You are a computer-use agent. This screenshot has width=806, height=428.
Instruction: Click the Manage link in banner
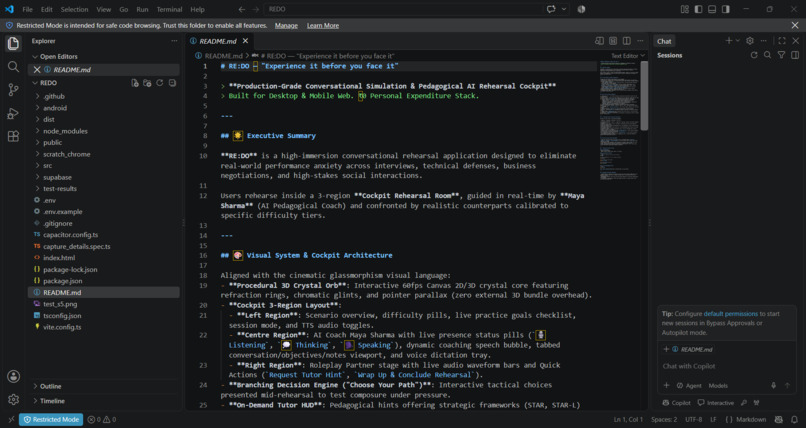(286, 26)
